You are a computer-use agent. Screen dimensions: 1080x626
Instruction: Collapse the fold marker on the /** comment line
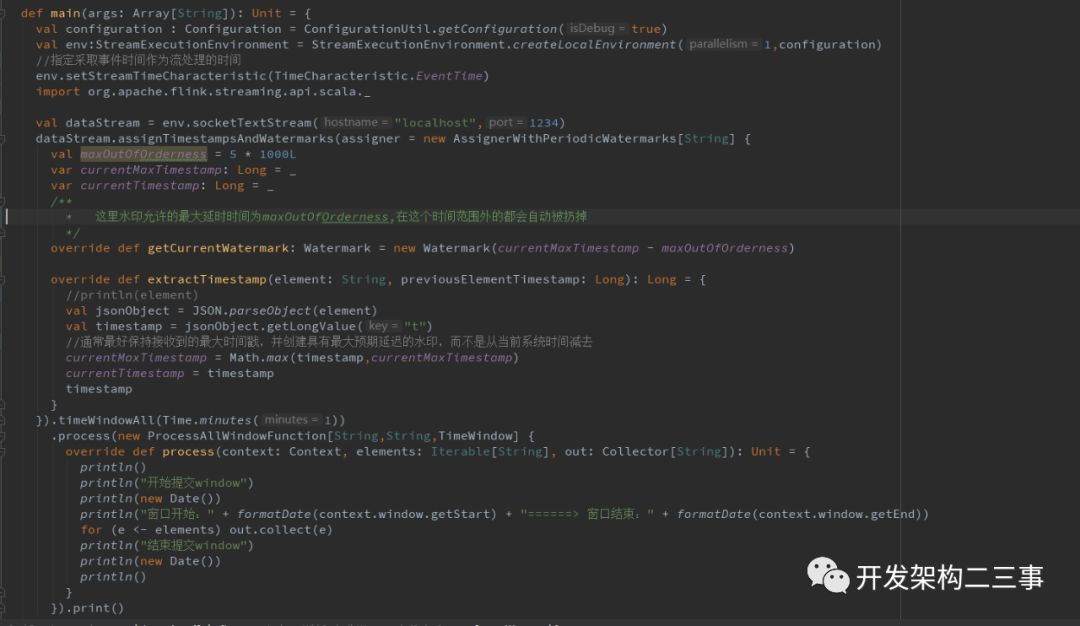(x=3, y=201)
